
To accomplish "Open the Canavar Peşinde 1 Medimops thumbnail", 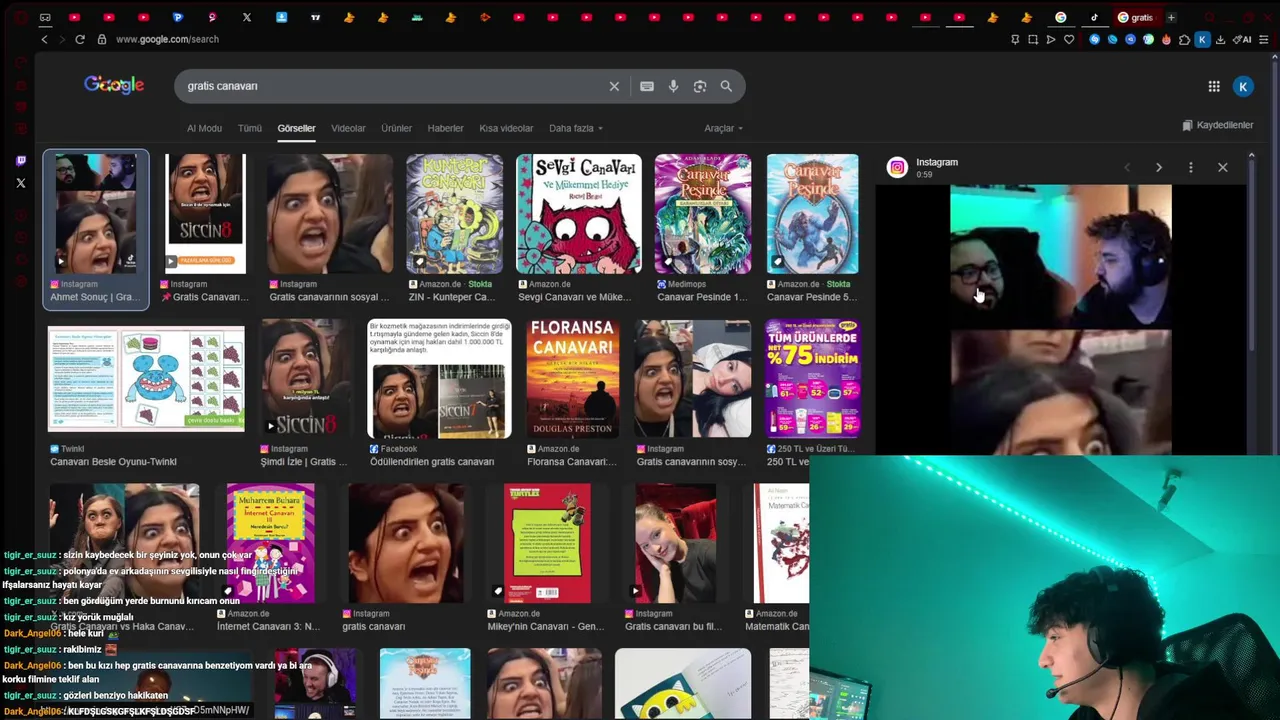I will pos(702,213).
